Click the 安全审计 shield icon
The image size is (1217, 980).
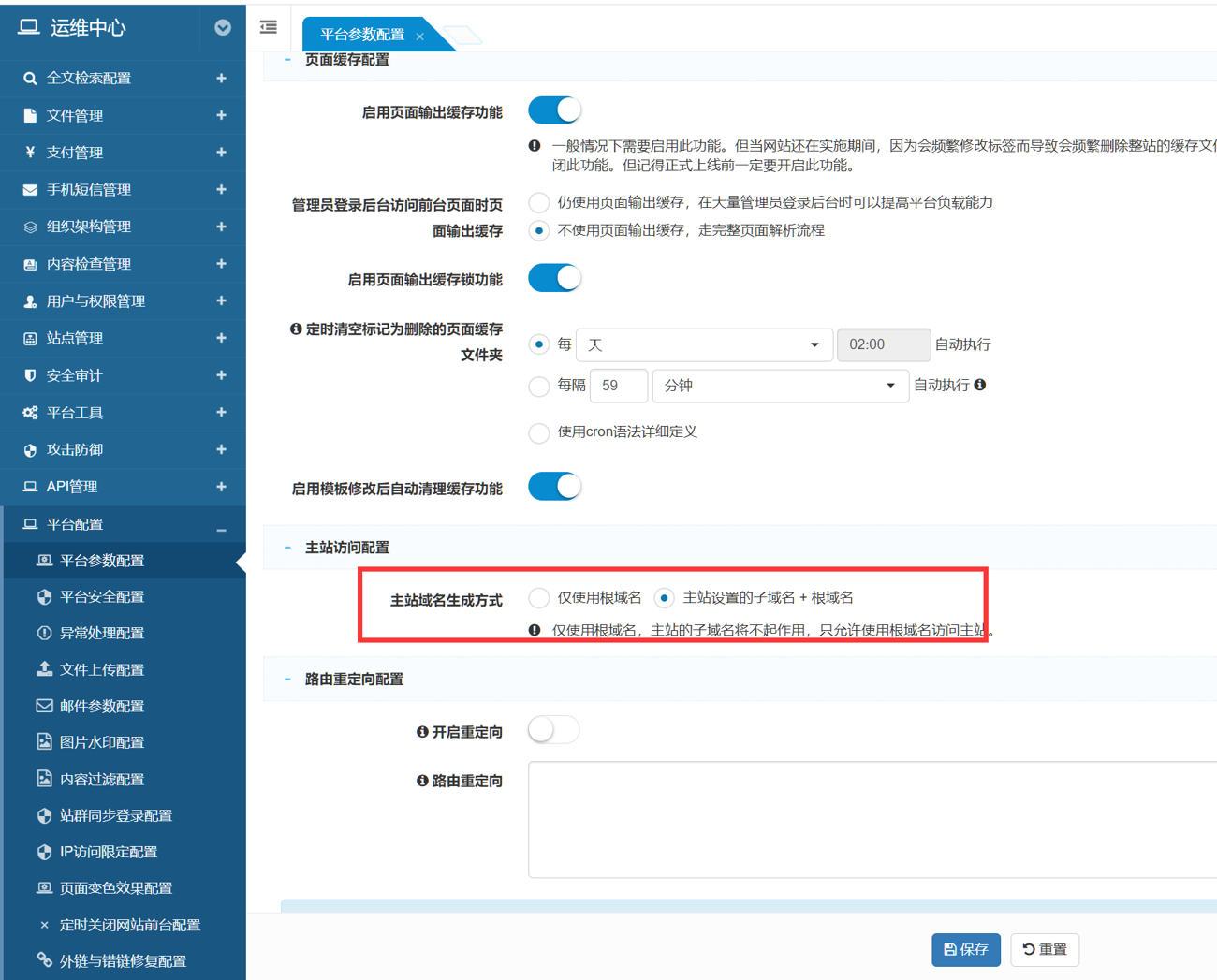pos(30,375)
